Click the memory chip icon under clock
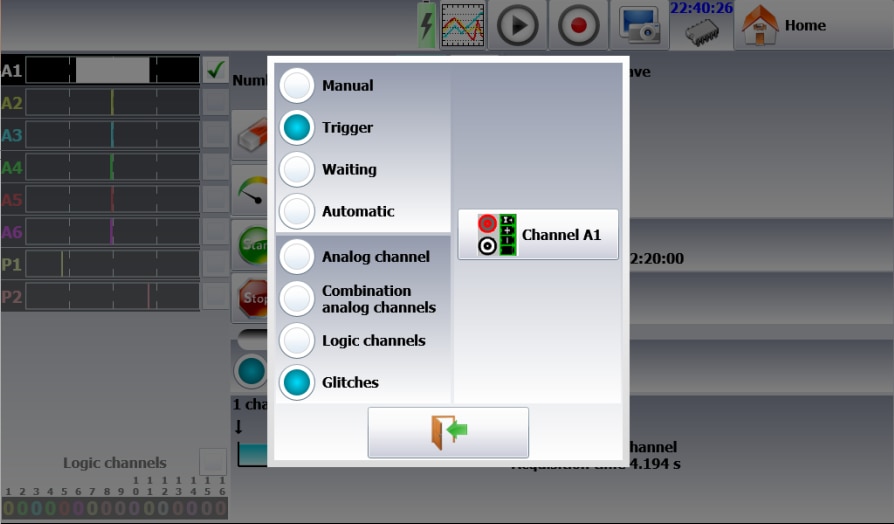Image resolution: width=894 pixels, height=524 pixels. pyautogui.click(x=702, y=33)
